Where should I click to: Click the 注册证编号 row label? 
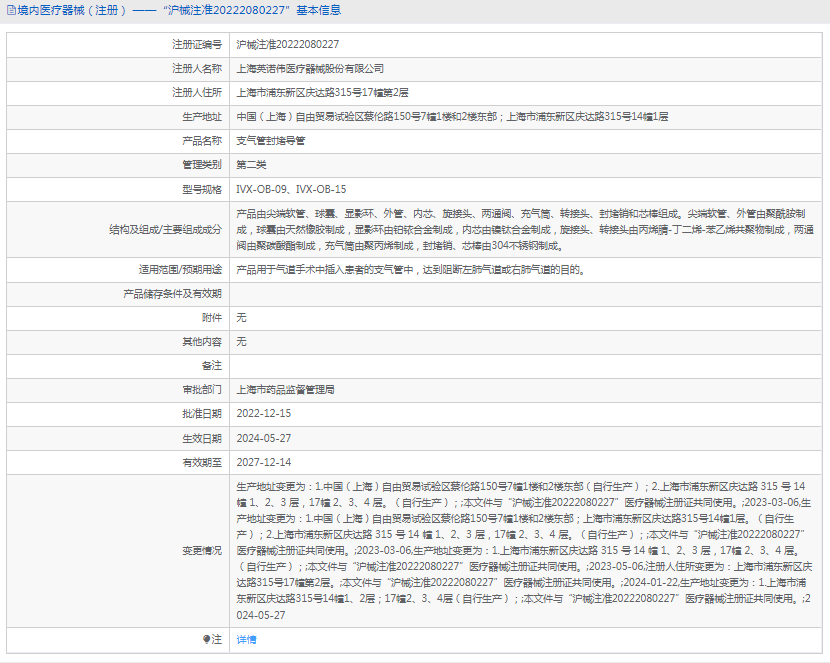[x=197, y=44]
